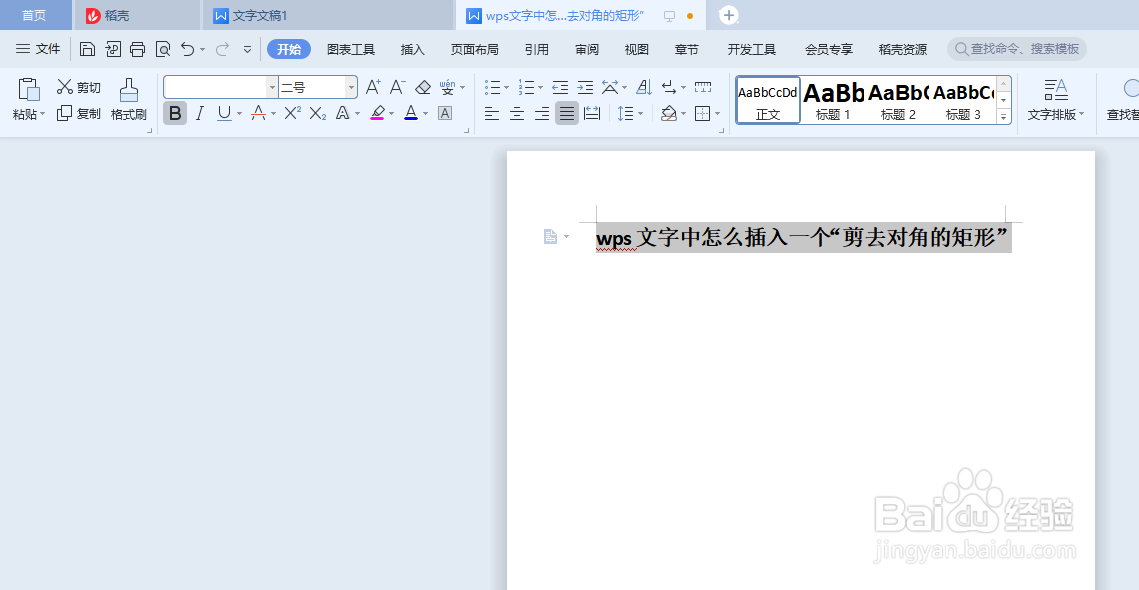Align text to the right

541,113
